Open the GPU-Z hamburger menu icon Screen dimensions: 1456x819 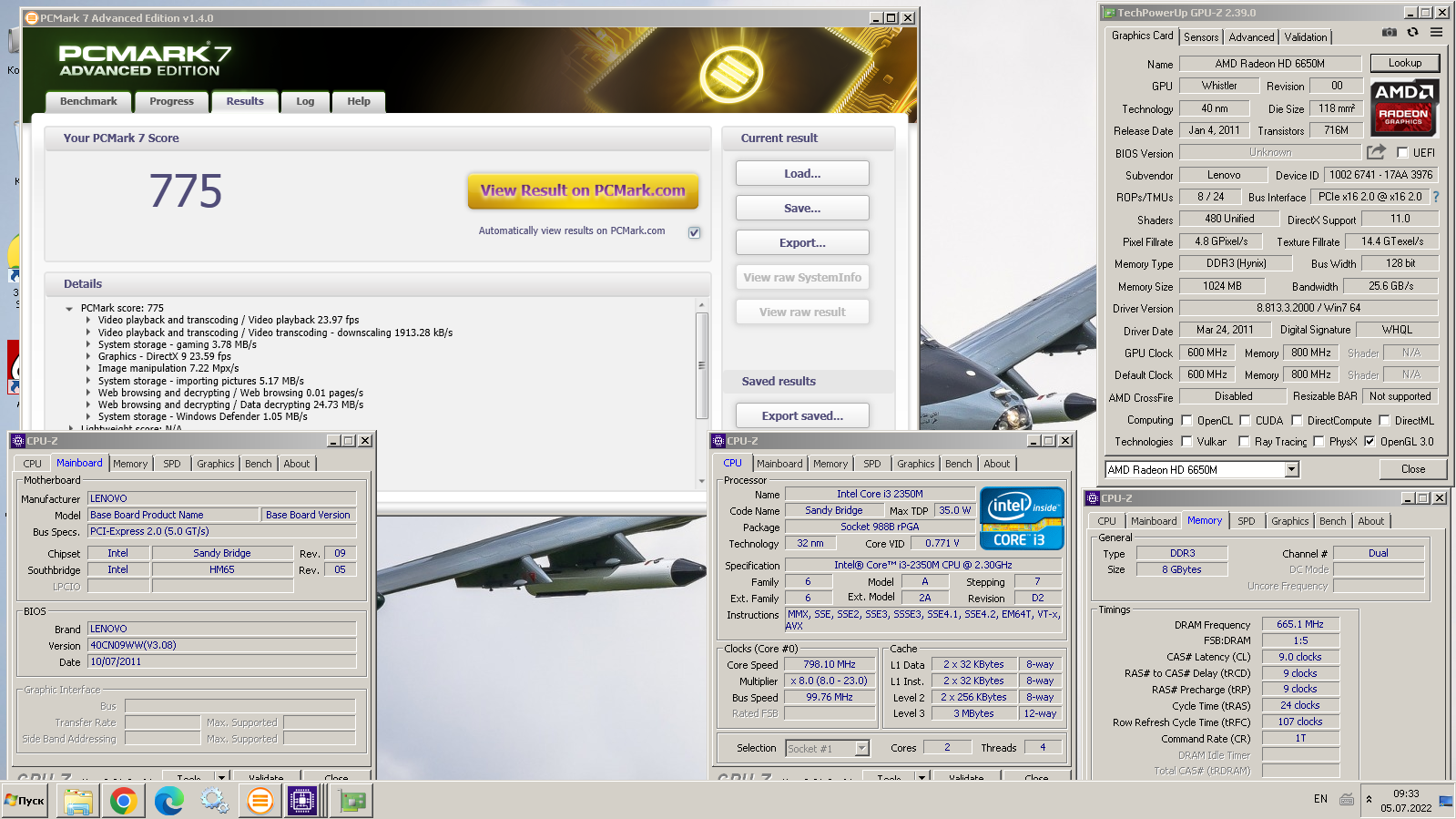(1436, 32)
